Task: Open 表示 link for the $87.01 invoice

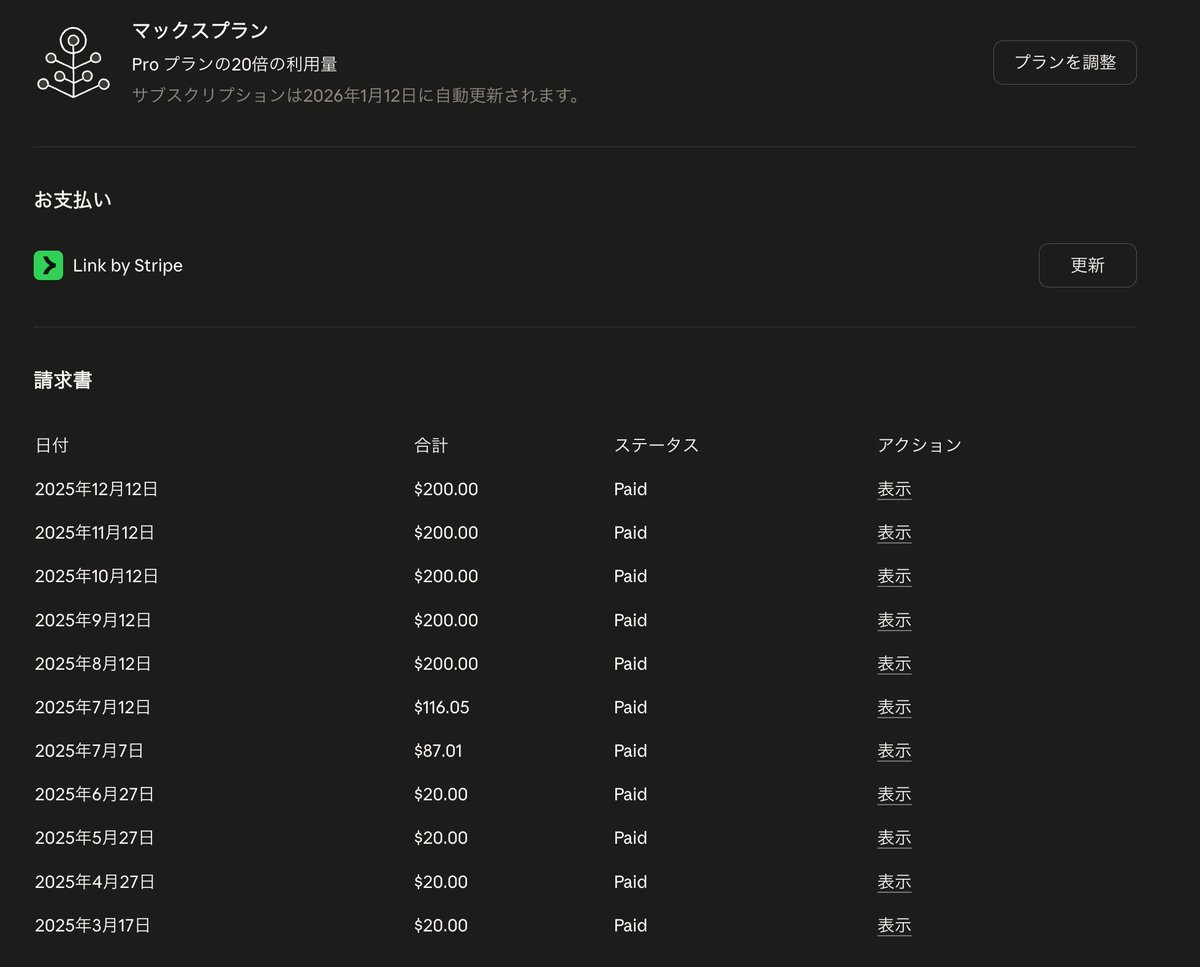Action: click(894, 751)
